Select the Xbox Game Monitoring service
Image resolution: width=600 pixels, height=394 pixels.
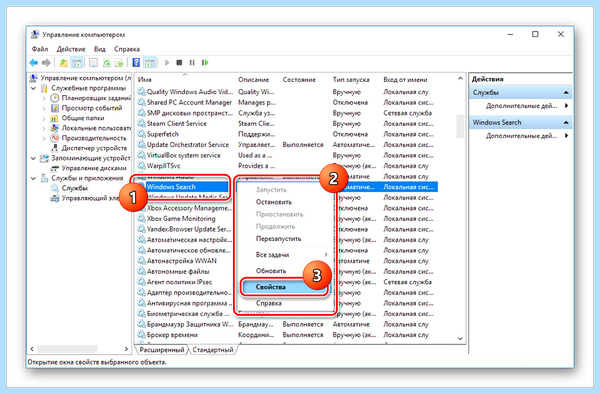[x=181, y=218]
